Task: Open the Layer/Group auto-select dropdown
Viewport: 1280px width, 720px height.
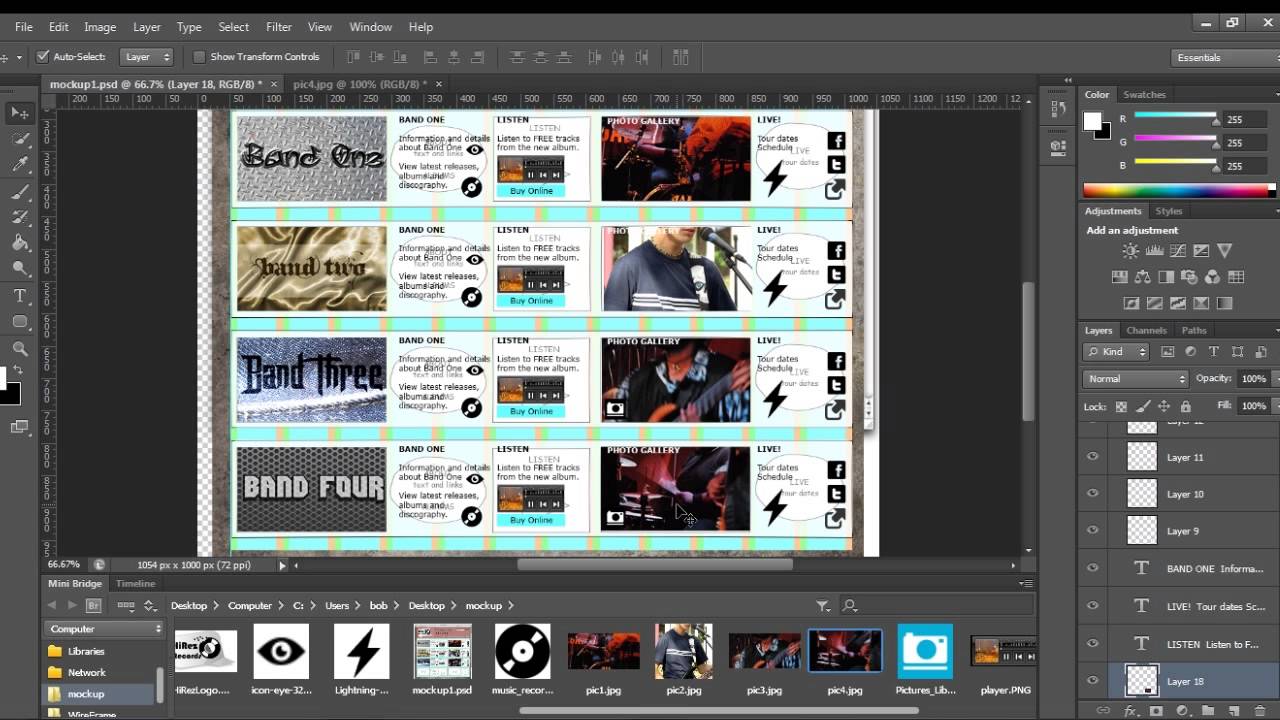Action: 146,57
